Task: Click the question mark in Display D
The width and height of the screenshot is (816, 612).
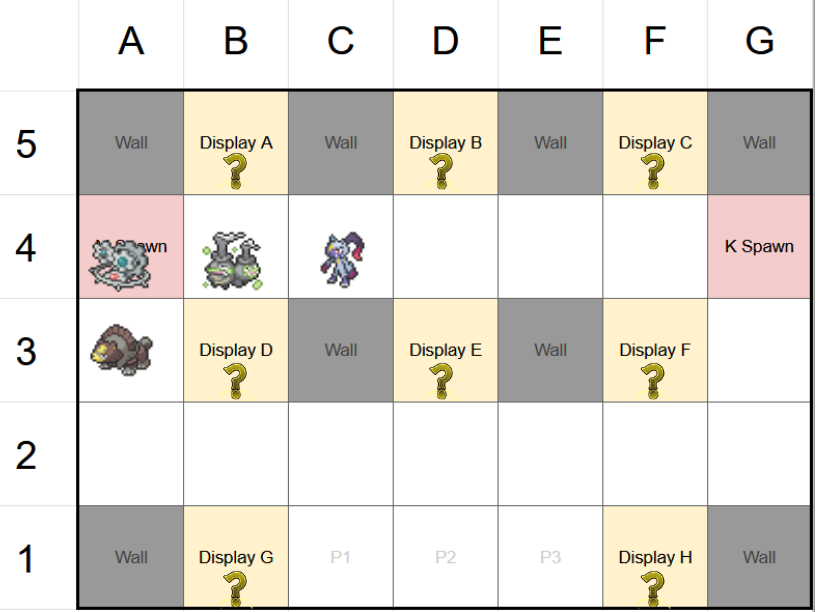Action: point(236,379)
